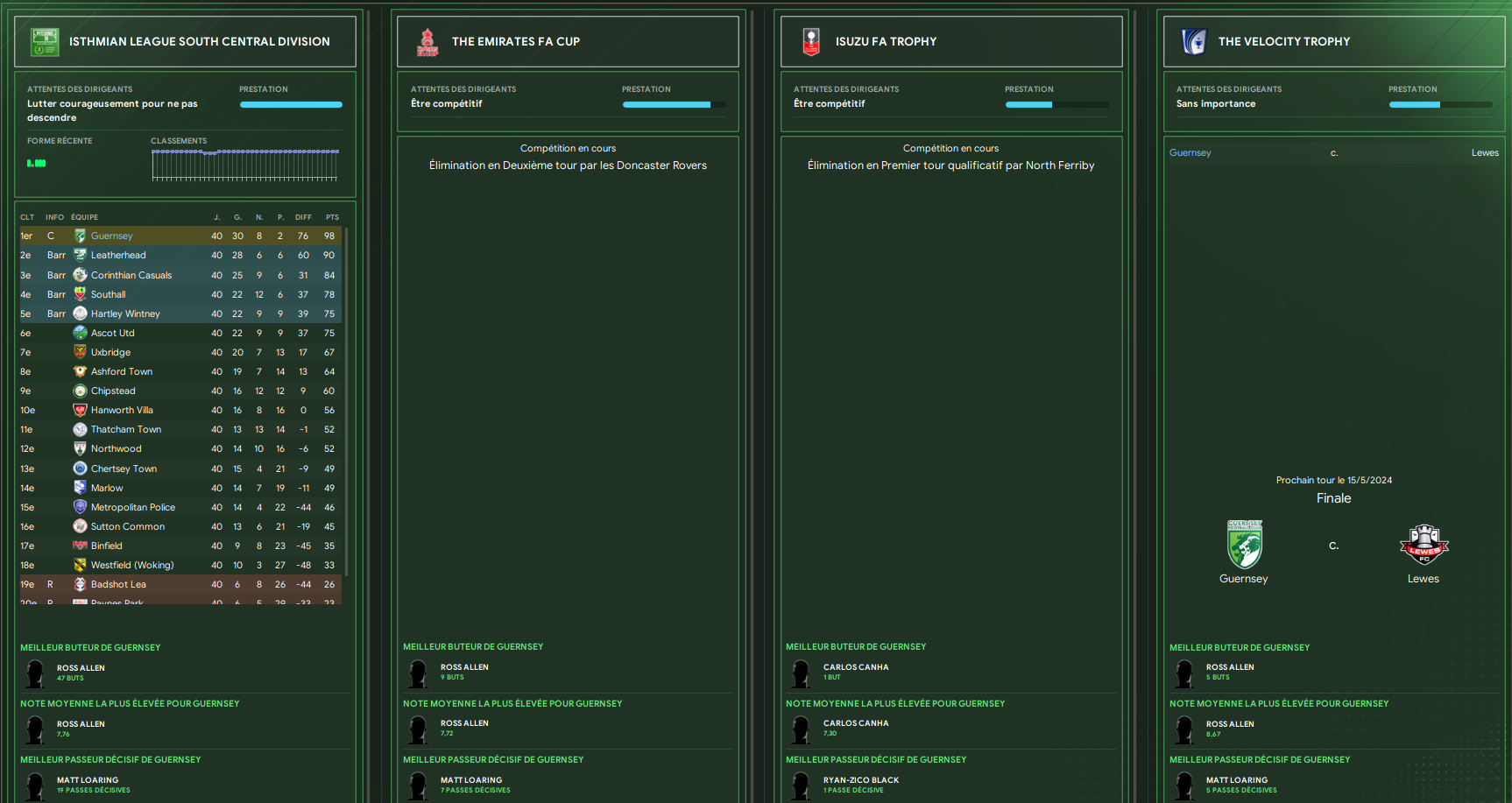This screenshot has height=803, width=1512.
Task: Click Hartley Wintney's club badge
Action: (x=80, y=313)
